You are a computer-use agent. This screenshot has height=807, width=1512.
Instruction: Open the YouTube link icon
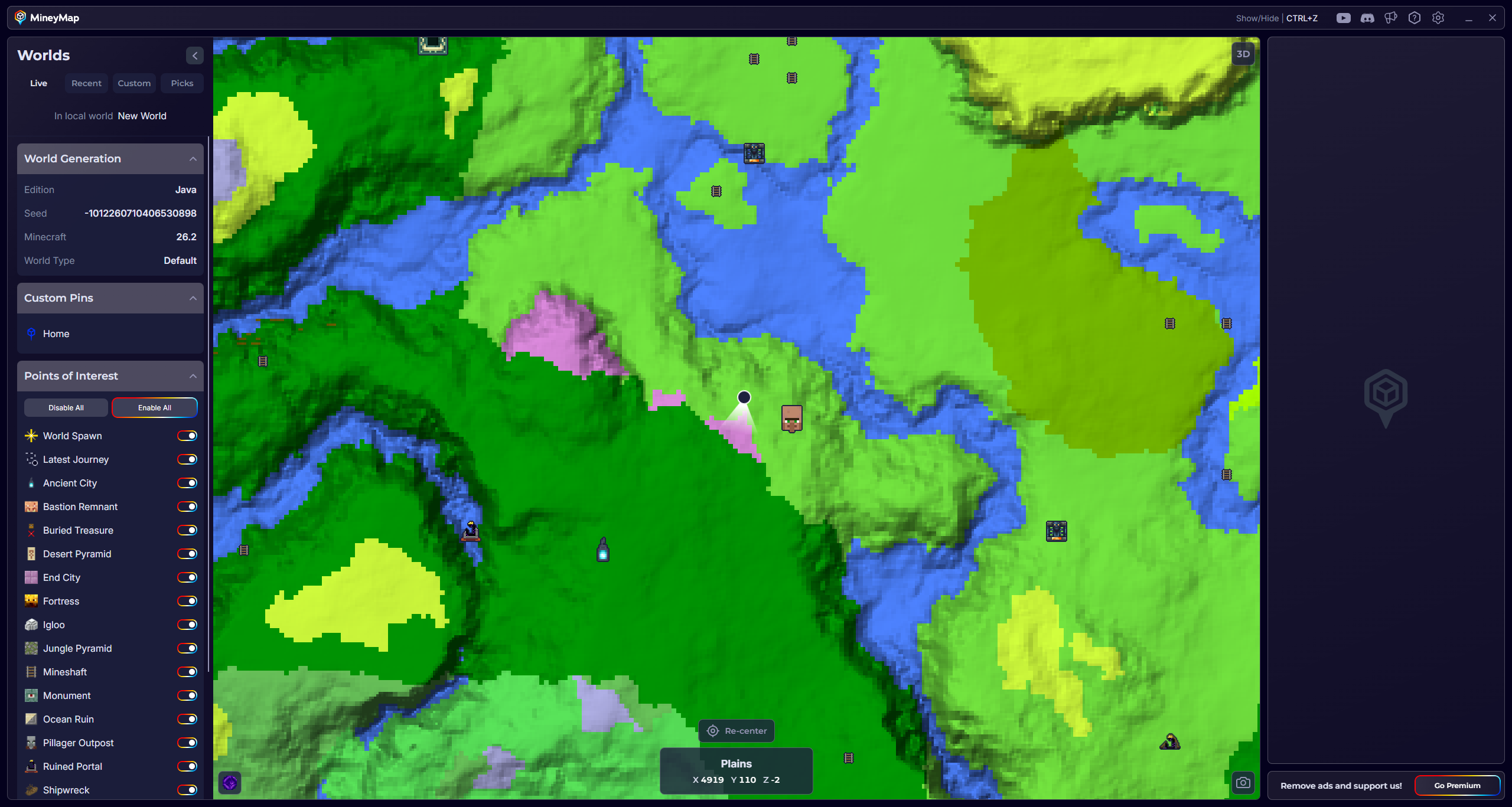coord(1343,18)
